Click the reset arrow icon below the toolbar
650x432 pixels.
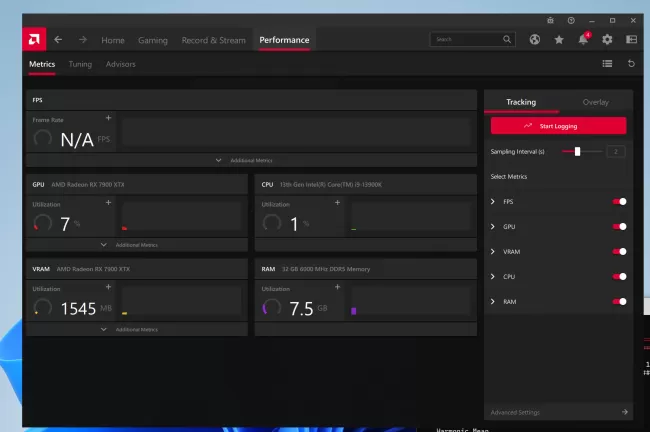[631, 64]
